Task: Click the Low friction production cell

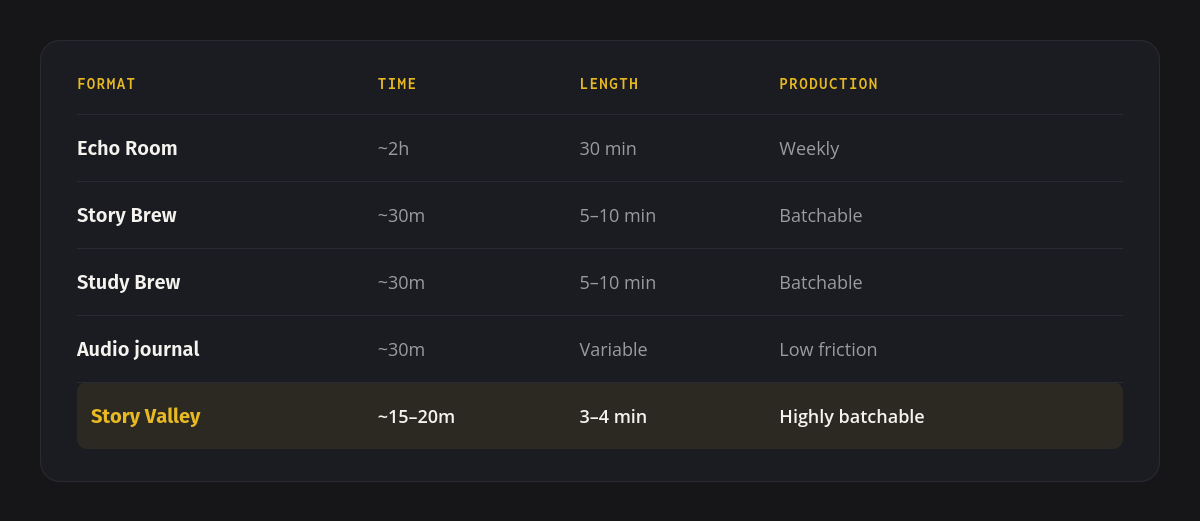Action: (x=828, y=349)
